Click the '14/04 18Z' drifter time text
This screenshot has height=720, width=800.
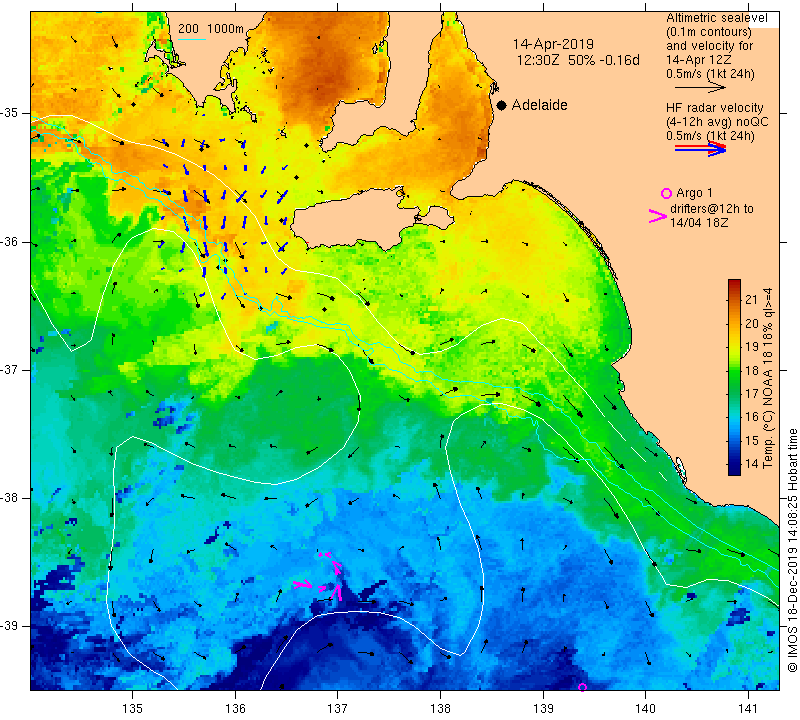699,223
